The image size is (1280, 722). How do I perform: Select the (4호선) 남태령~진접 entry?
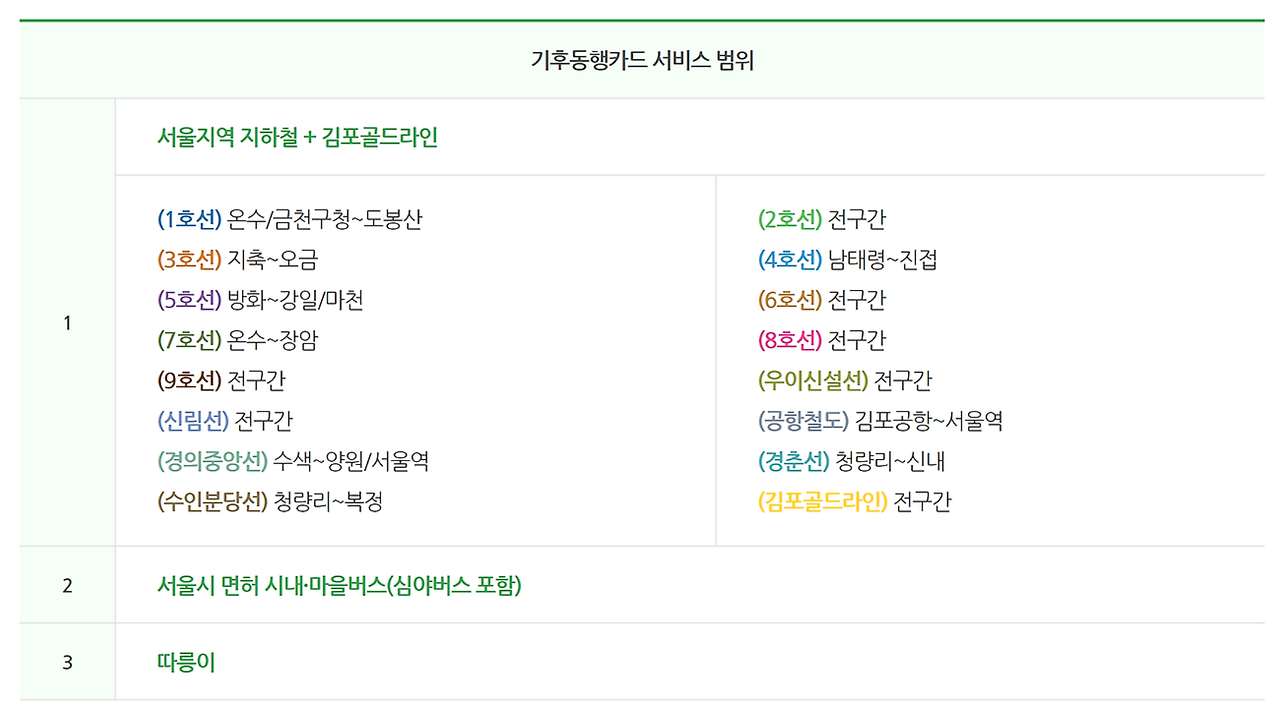848,260
